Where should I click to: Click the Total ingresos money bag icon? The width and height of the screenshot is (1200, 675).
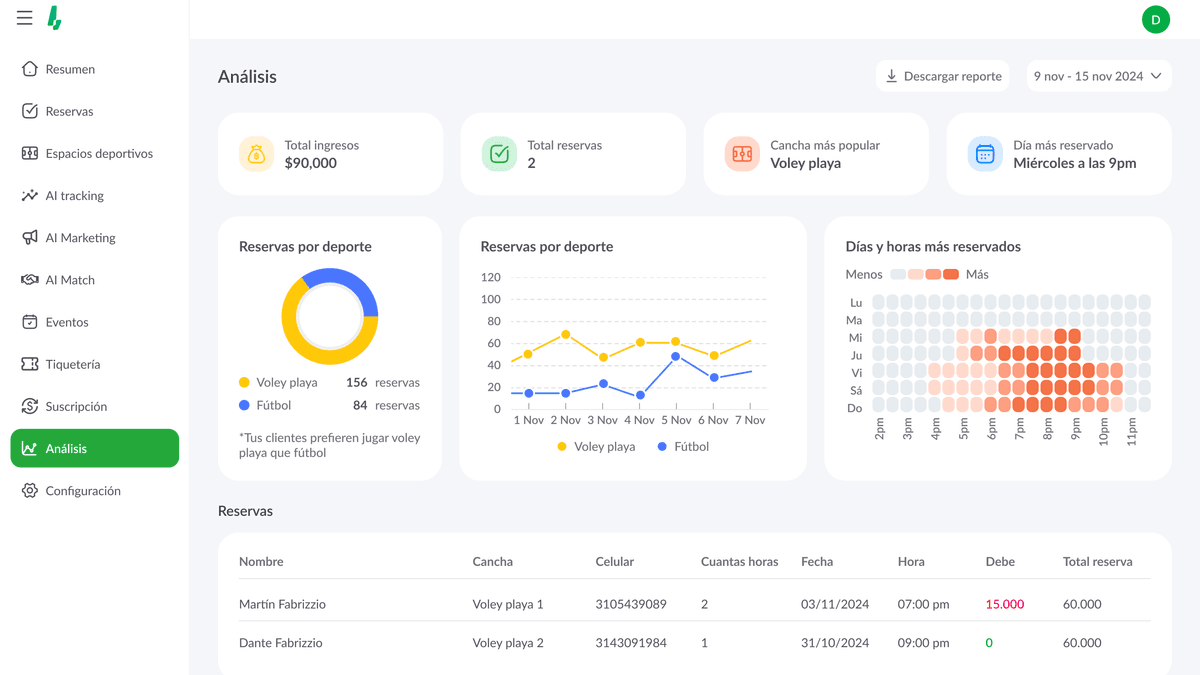tap(256, 154)
